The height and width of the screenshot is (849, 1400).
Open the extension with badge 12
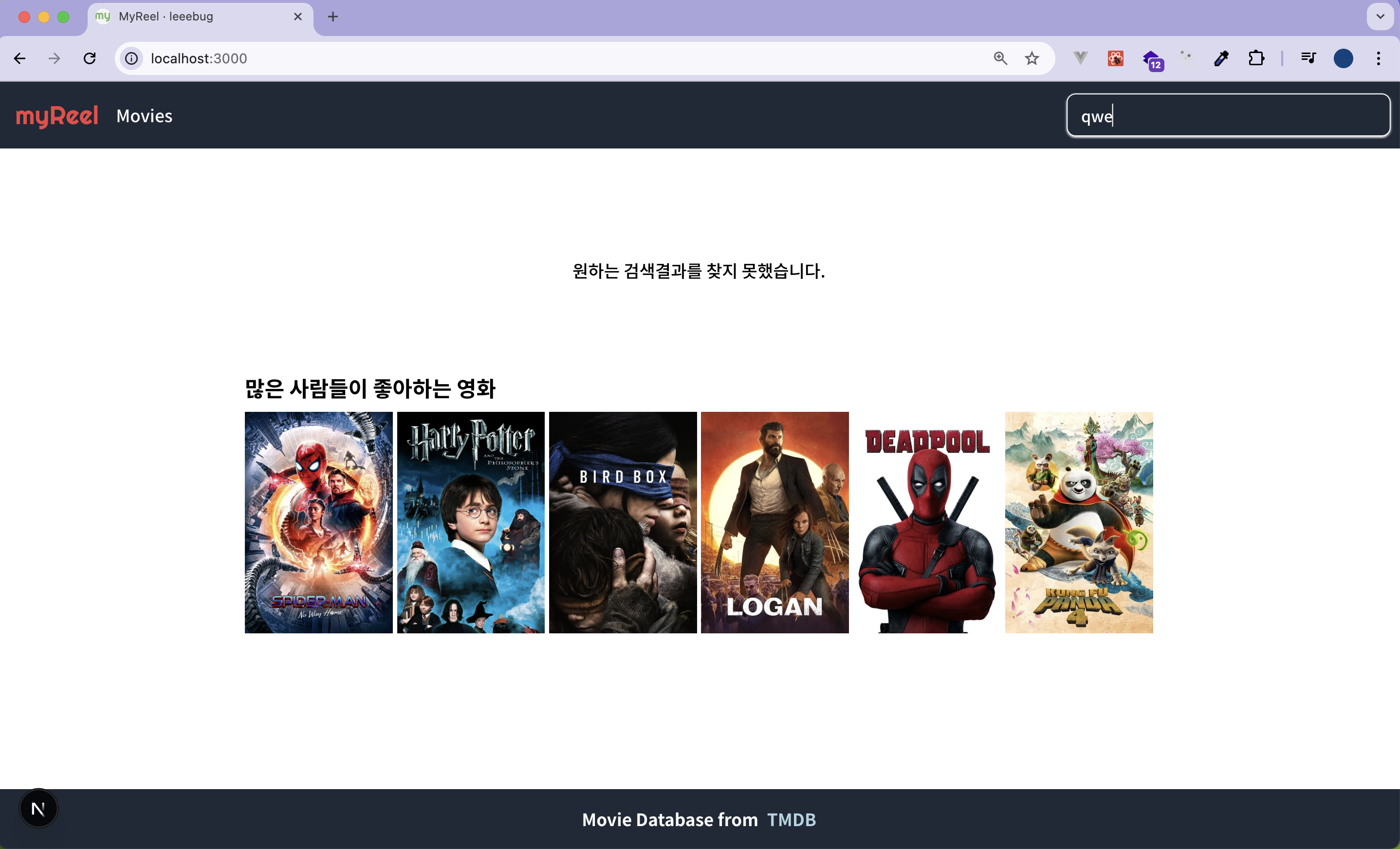point(1153,60)
